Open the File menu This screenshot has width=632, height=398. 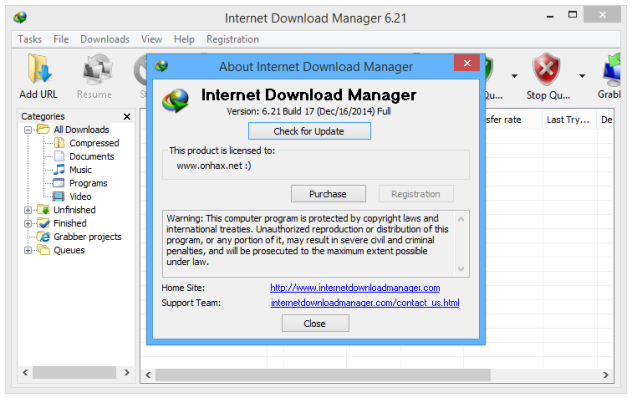coord(61,39)
